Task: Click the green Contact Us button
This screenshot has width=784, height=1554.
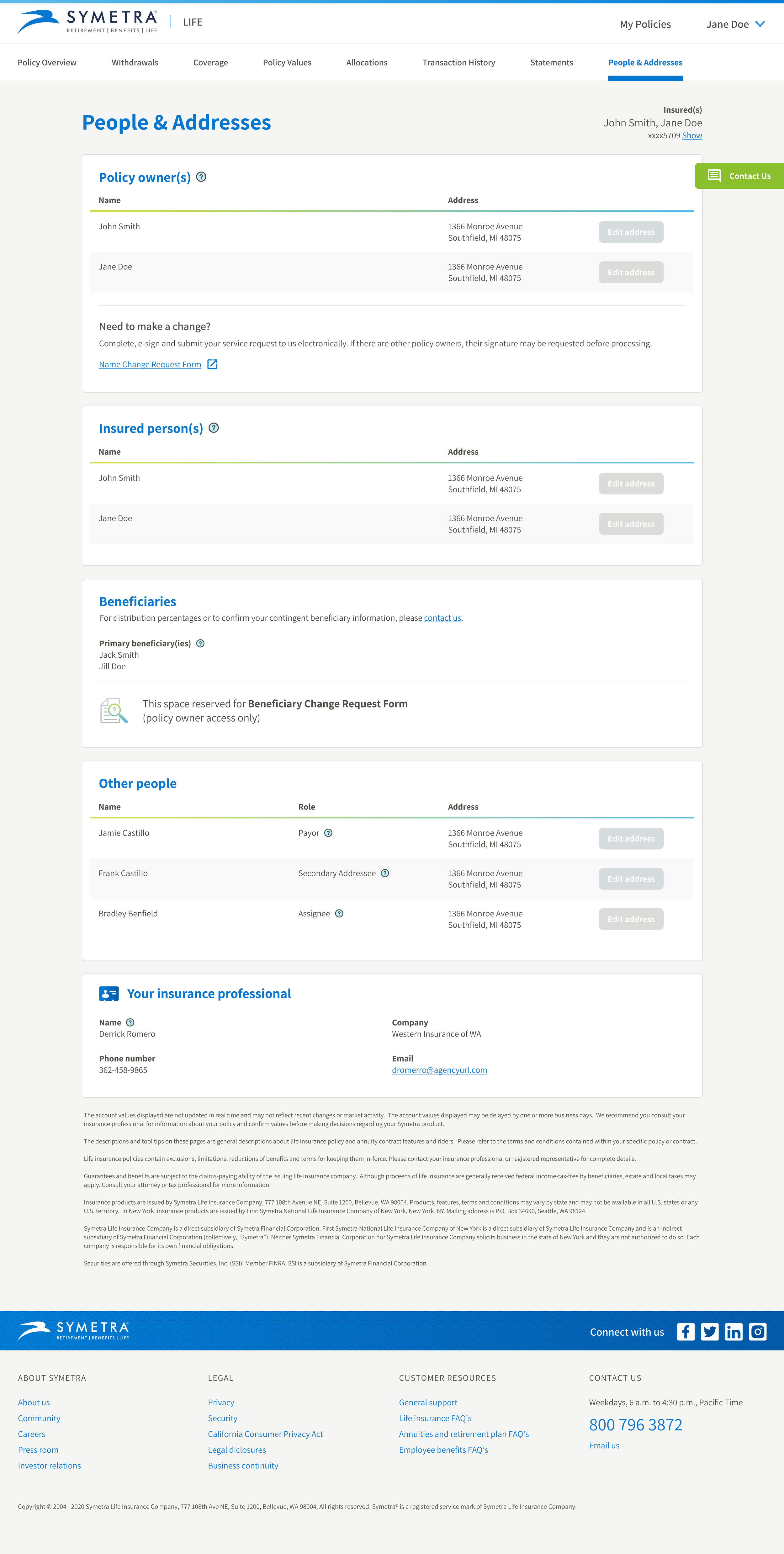Action: click(x=739, y=176)
